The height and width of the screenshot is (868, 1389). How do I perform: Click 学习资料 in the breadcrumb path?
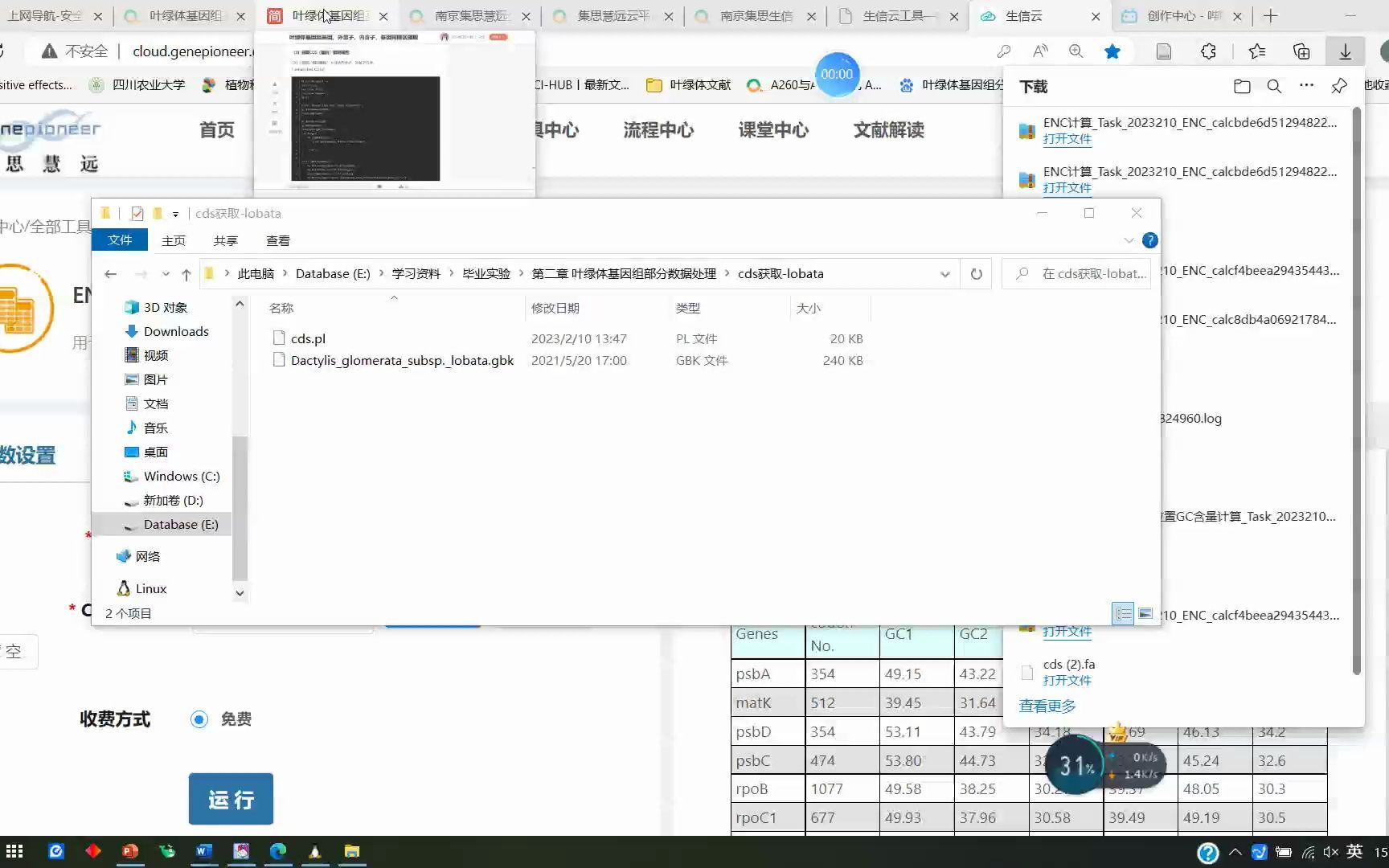point(416,274)
